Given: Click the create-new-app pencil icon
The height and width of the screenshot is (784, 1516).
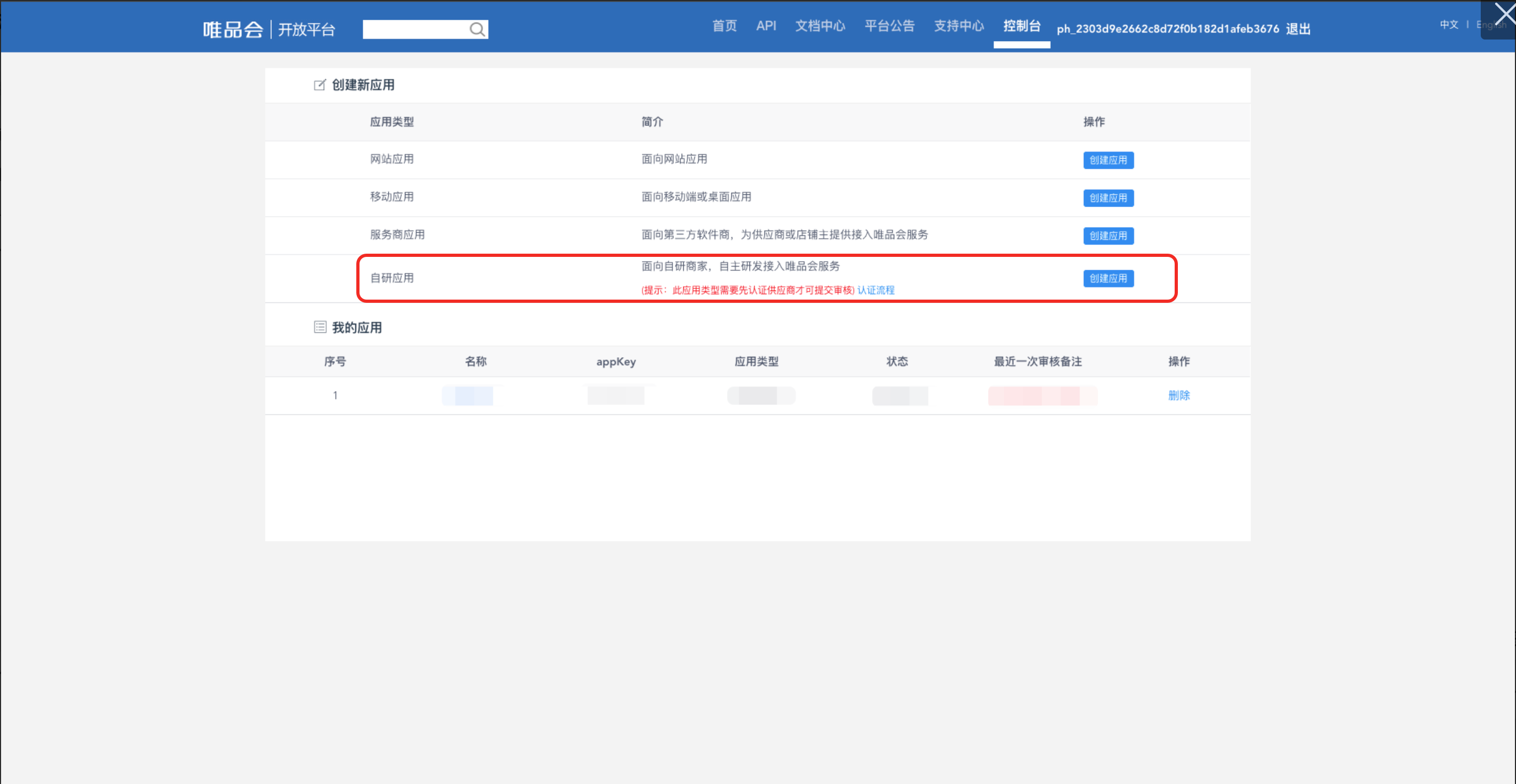Looking at the screenshot, I should [x=319, y=85].
